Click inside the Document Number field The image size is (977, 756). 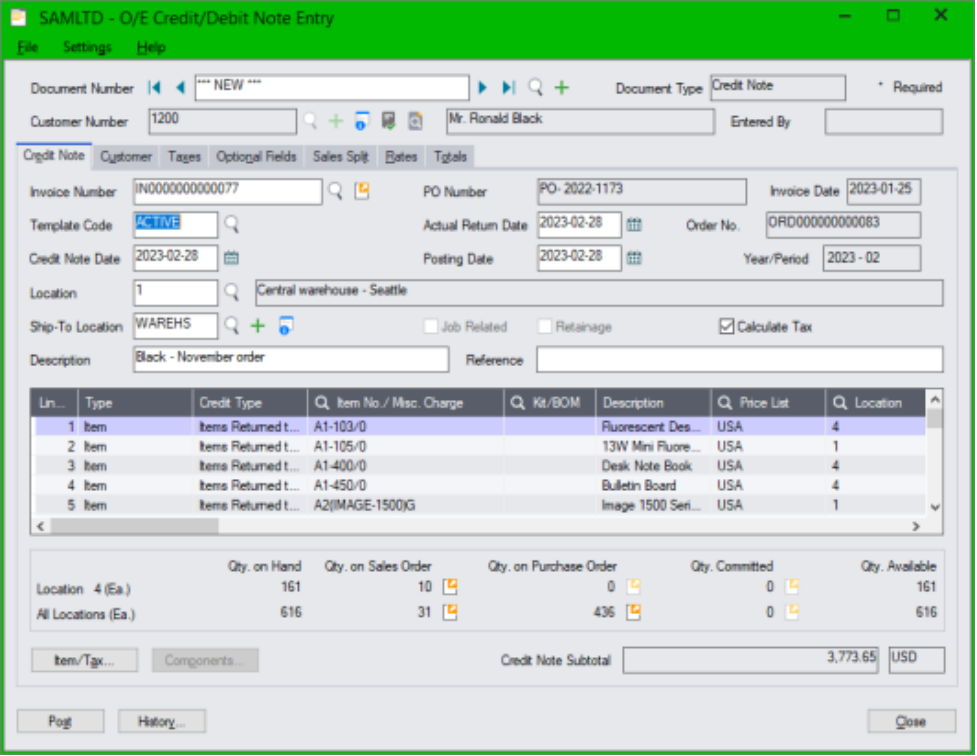pyautogui.click(x=331, y=88)
